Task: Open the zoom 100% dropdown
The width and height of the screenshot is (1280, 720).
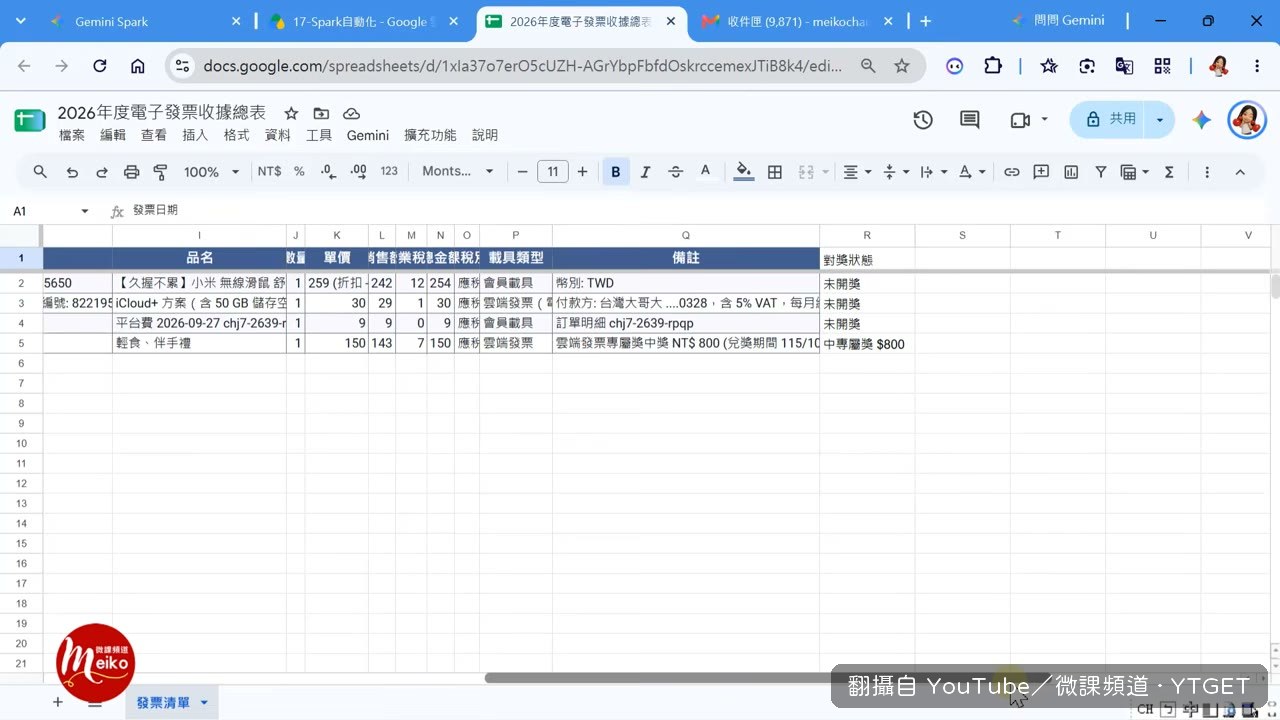Action: [211, 172]
